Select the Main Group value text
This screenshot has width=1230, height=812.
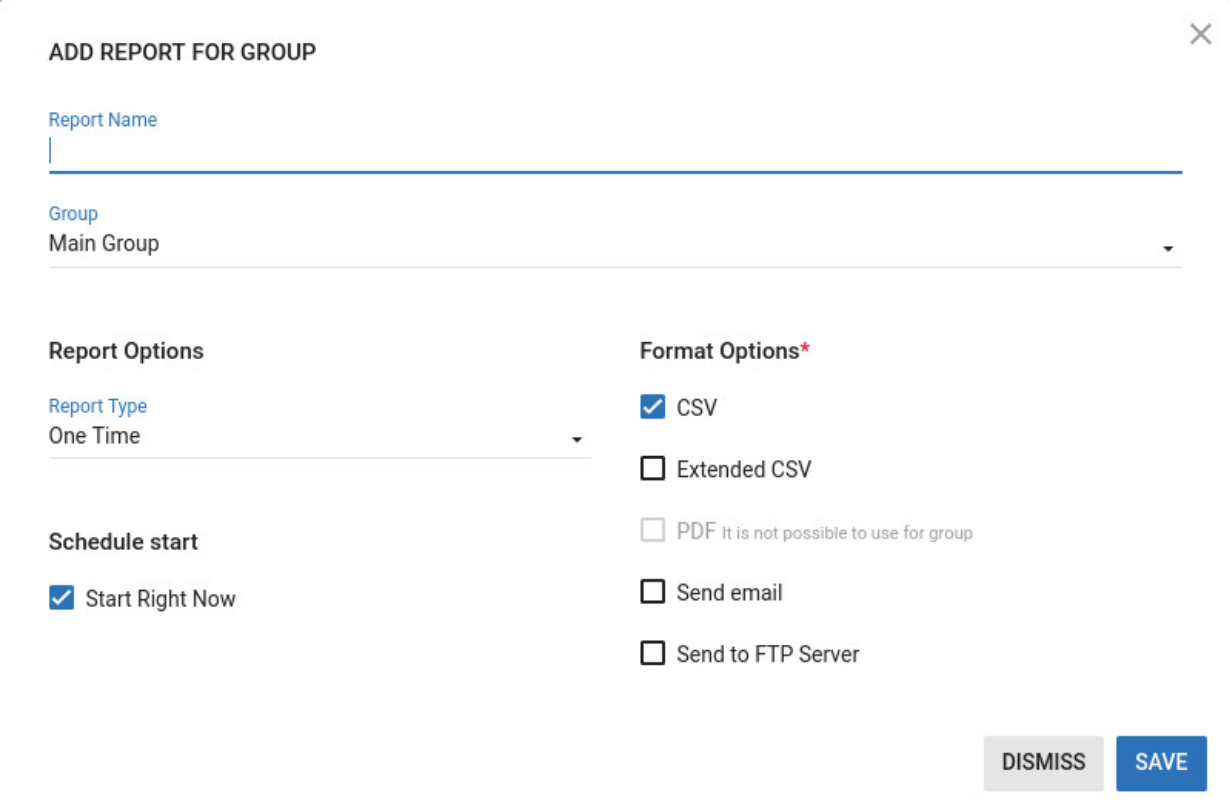click(104, 243)
